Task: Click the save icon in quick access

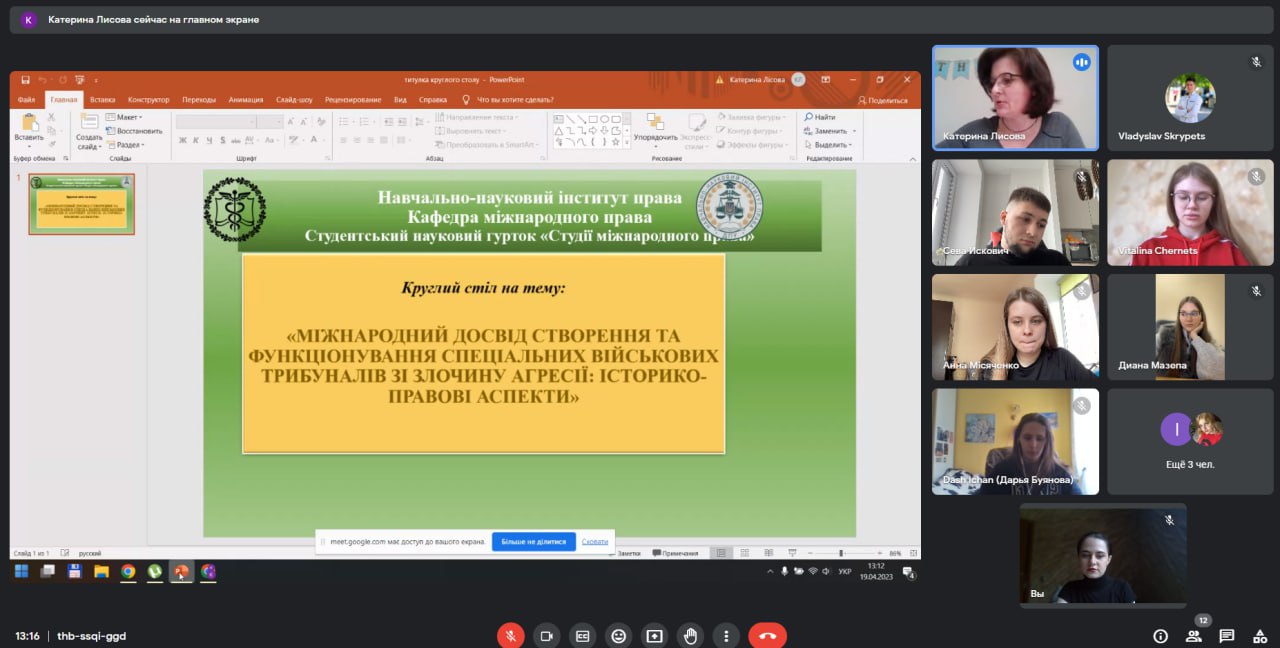Action: pos(26,80)
